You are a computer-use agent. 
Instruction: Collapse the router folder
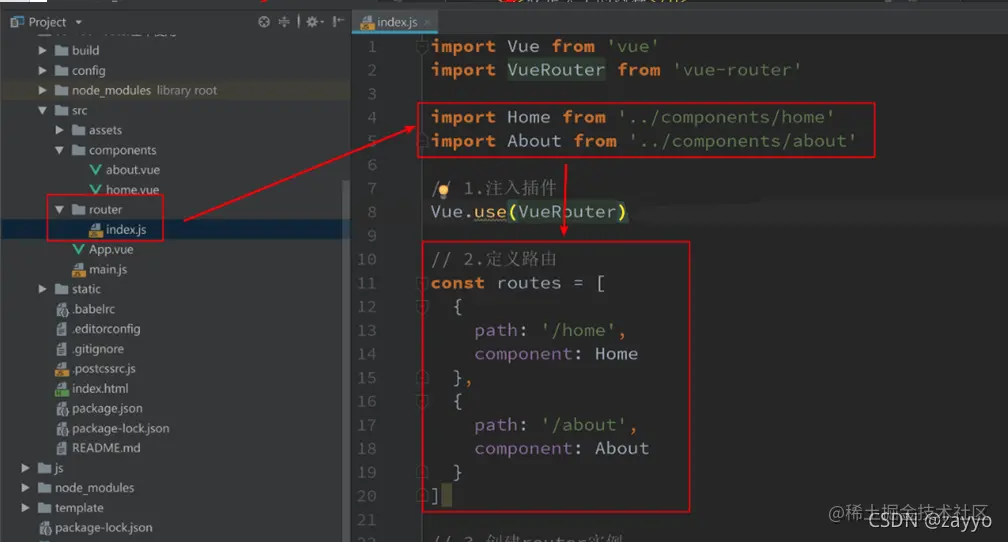59,210
